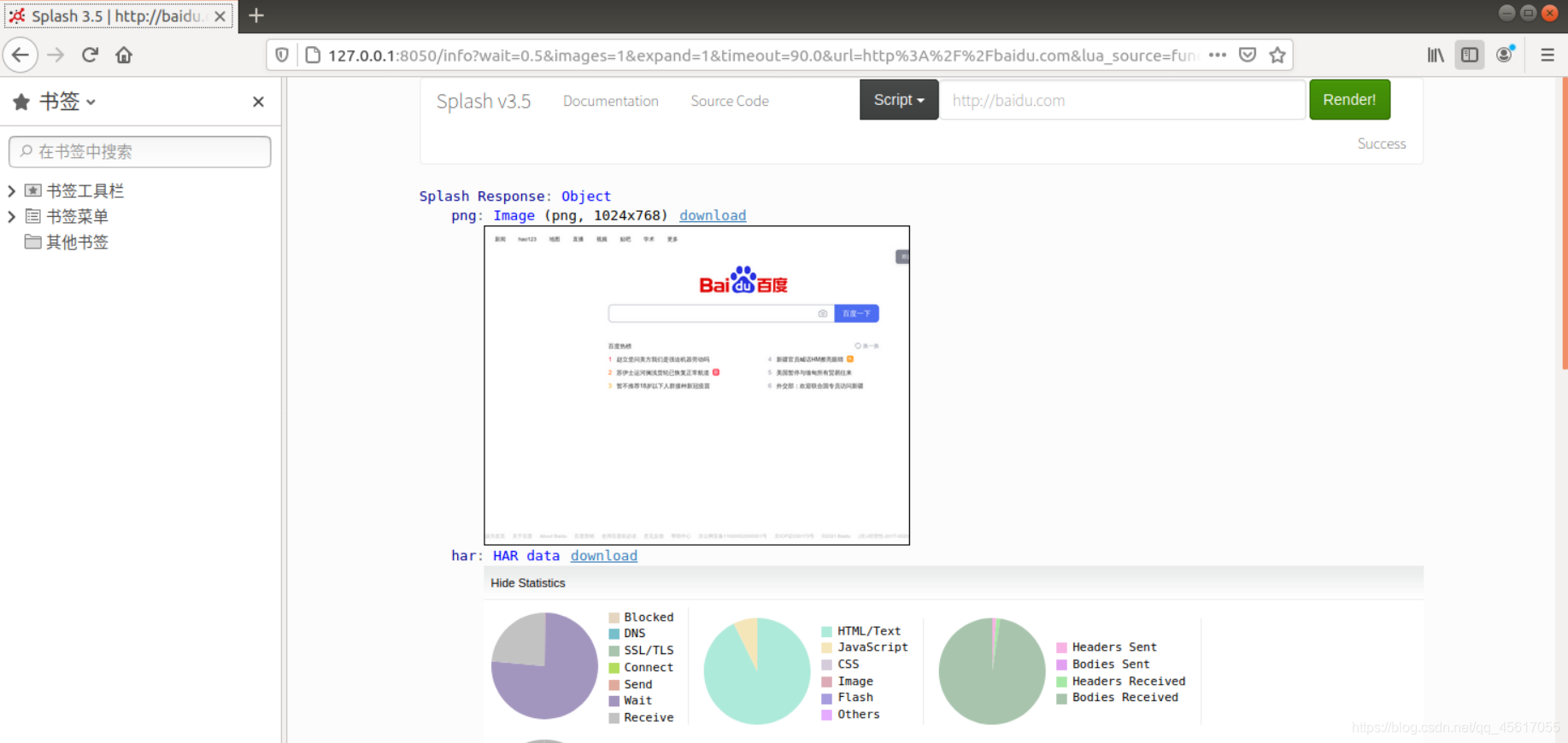Close the Splash 3.5 browser tab
Screen dimensions: 1568x743
(220, 16)
